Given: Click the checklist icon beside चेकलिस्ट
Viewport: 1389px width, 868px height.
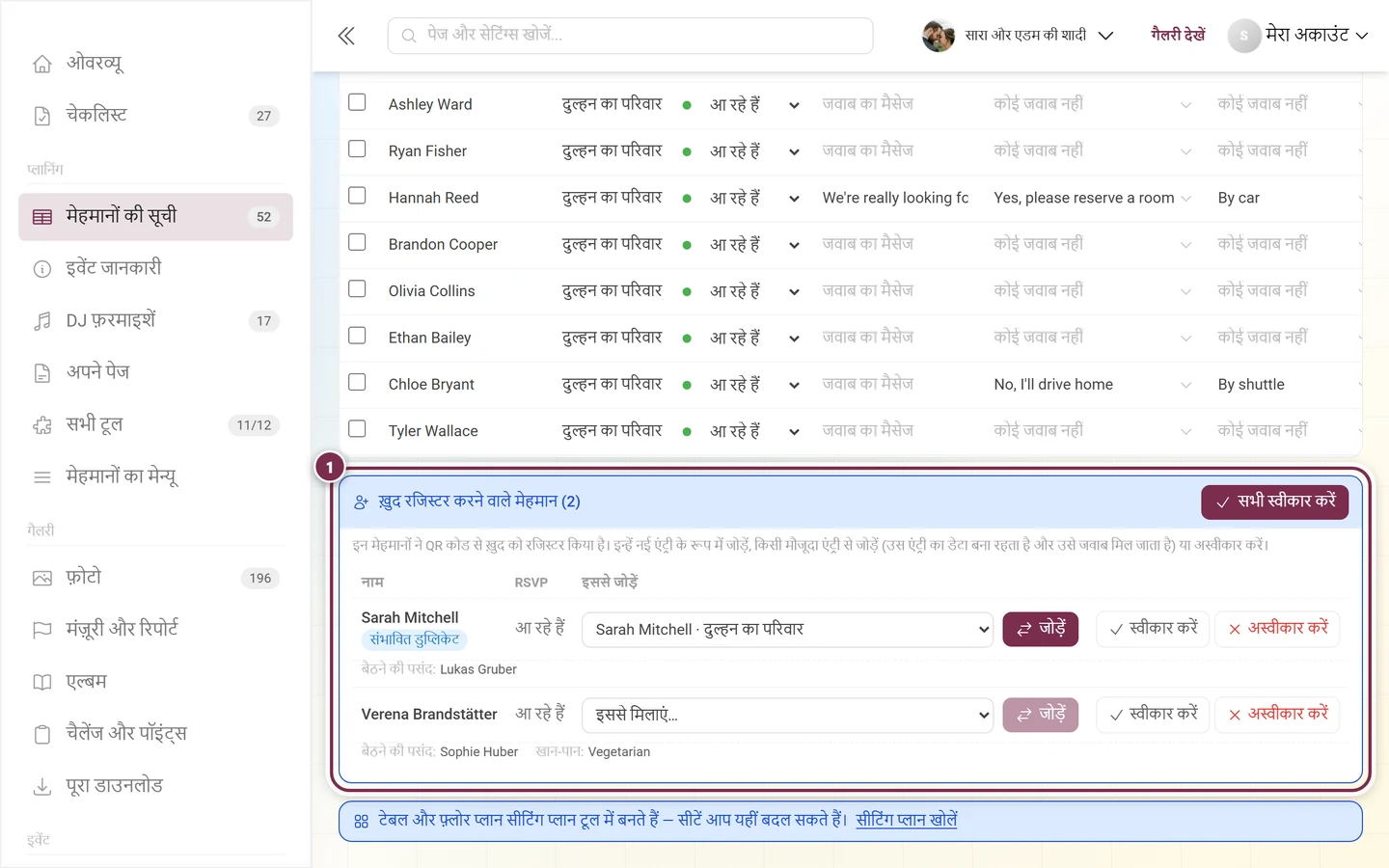Looking at the screenshot, I should coord(42,116).
